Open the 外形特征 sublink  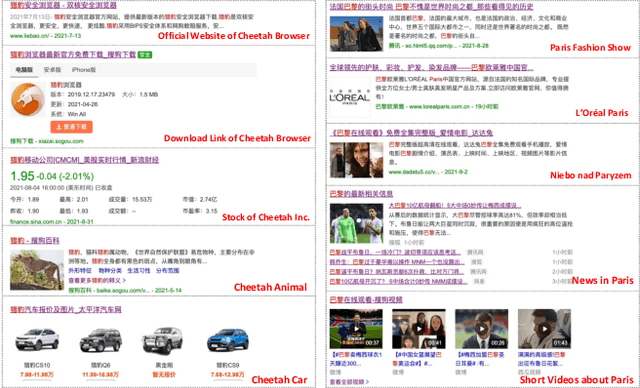point(80,270)
